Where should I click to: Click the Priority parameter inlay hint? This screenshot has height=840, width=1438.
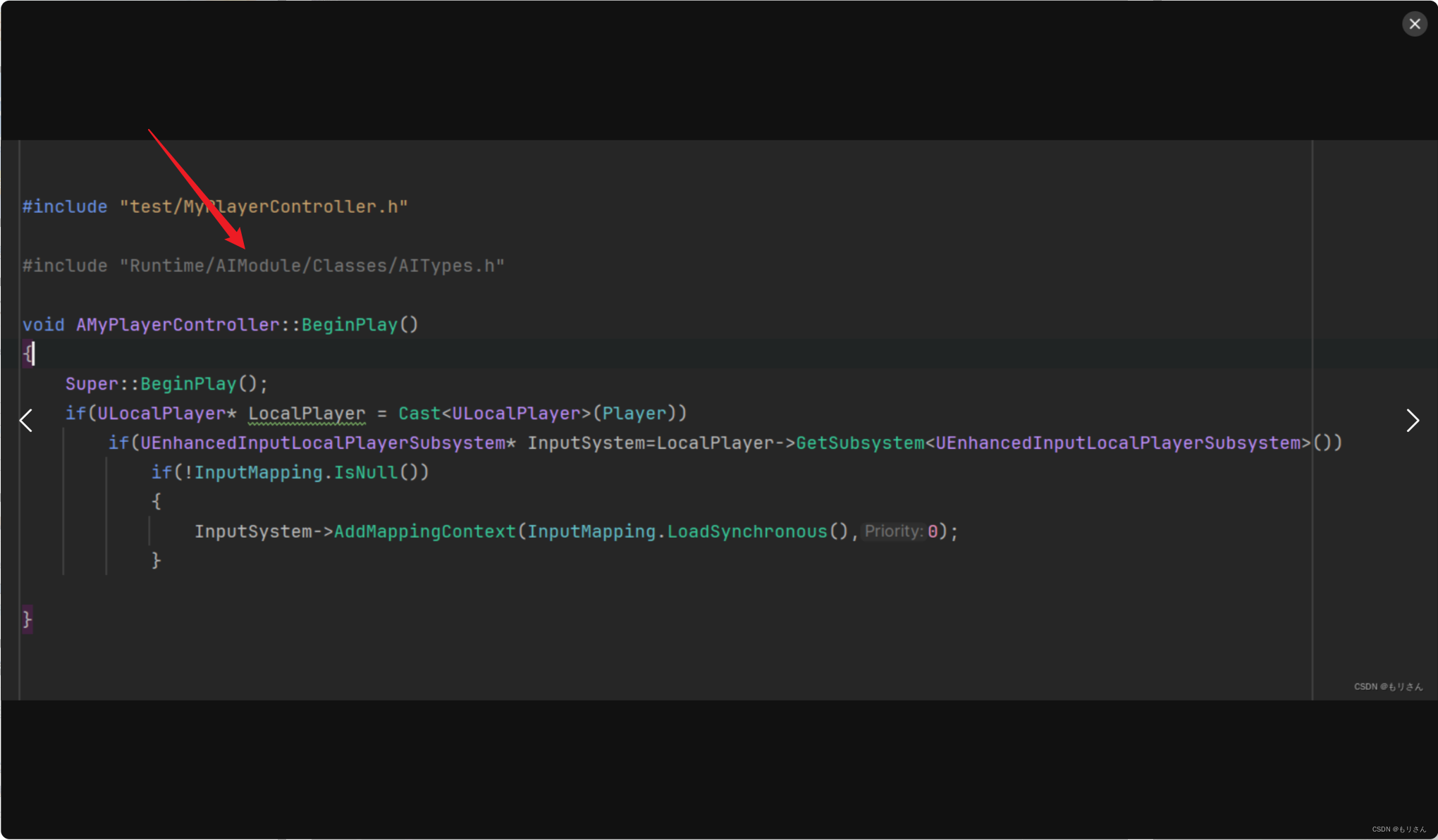point(893,531)
